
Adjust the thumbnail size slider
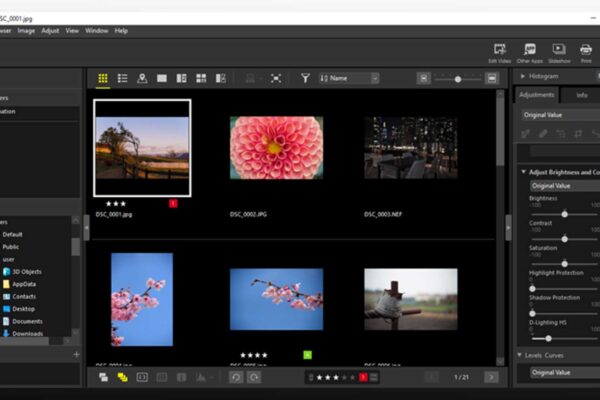click(x=458, y=79)
